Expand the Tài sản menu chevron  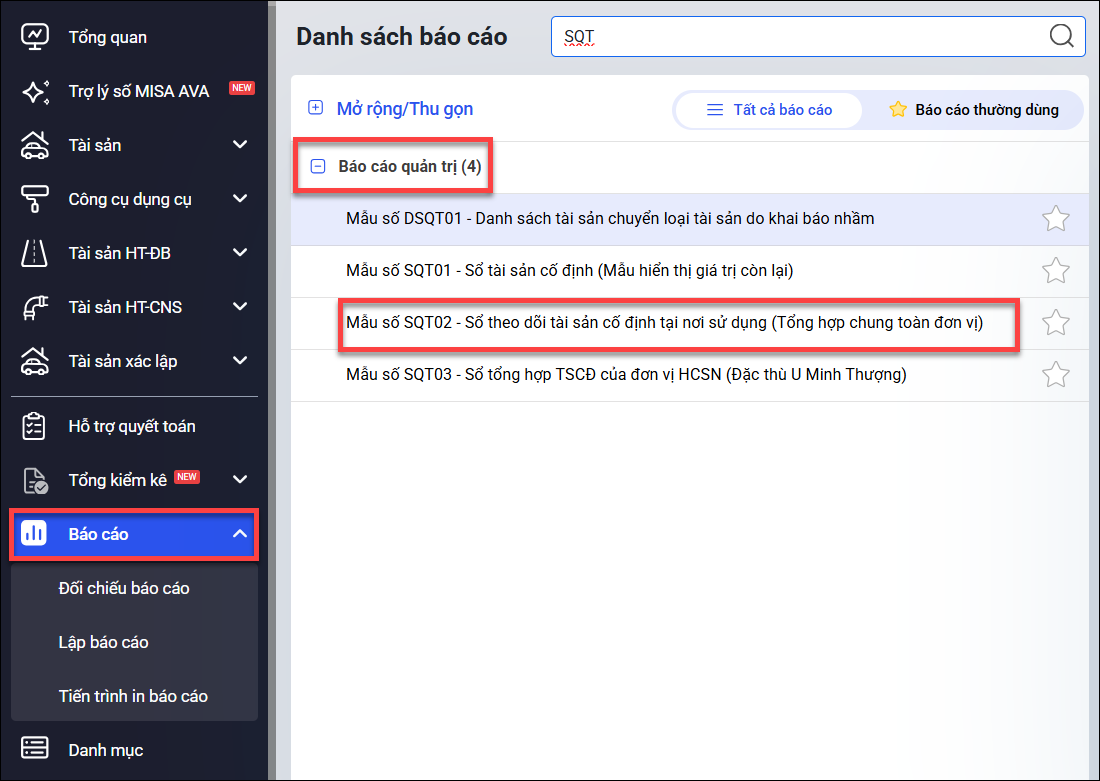(x=240, y=145)
